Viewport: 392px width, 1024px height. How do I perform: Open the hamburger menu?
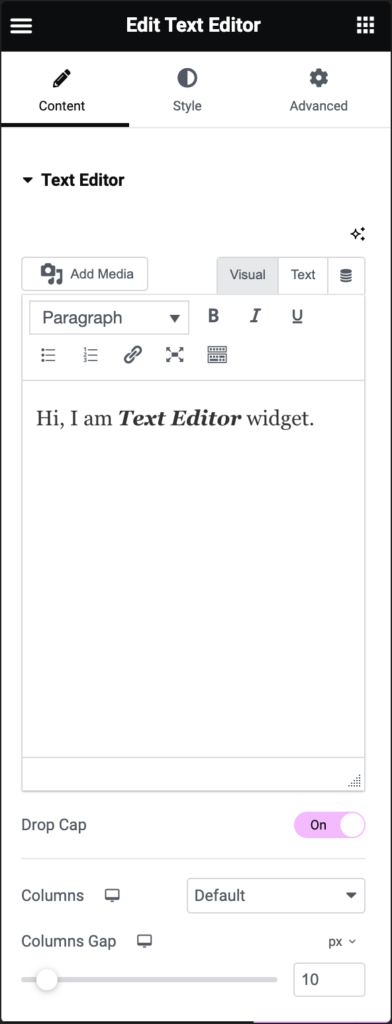pos(21,25)
